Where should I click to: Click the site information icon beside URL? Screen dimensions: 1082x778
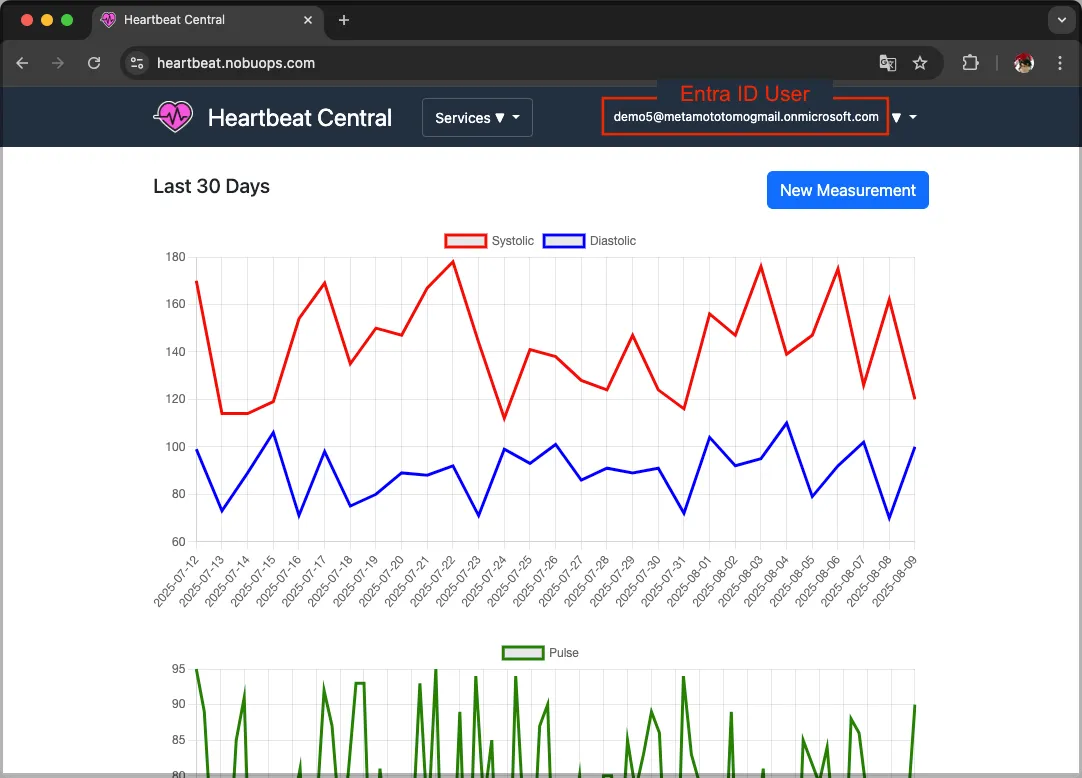coord(138,63)
